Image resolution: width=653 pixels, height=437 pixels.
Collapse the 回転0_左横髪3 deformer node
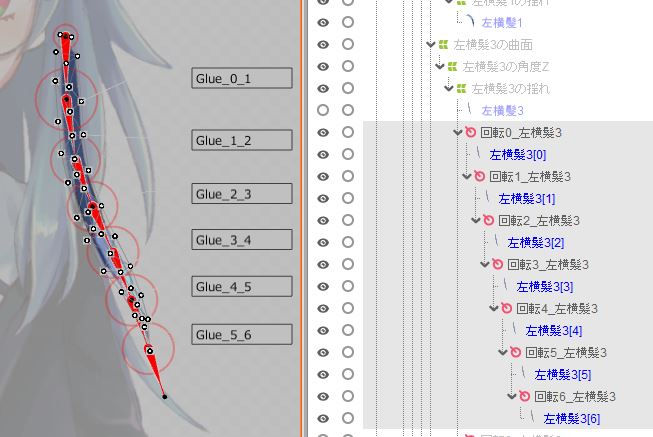(458, 132)
